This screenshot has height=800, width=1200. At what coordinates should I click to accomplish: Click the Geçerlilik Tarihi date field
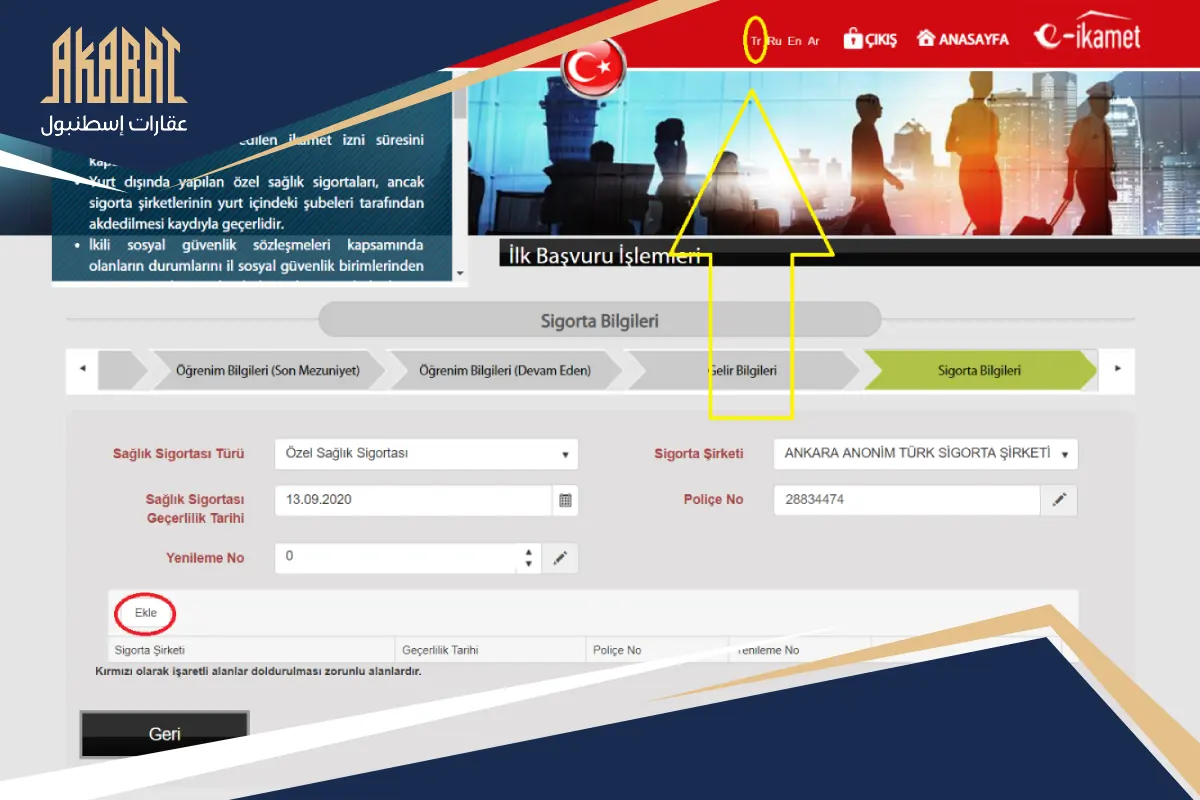pos(414,500)
